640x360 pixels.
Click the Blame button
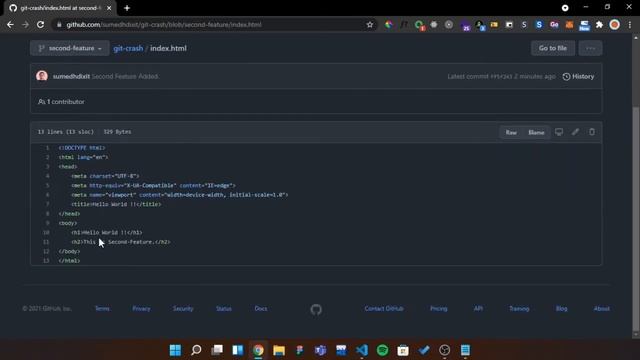536,132
